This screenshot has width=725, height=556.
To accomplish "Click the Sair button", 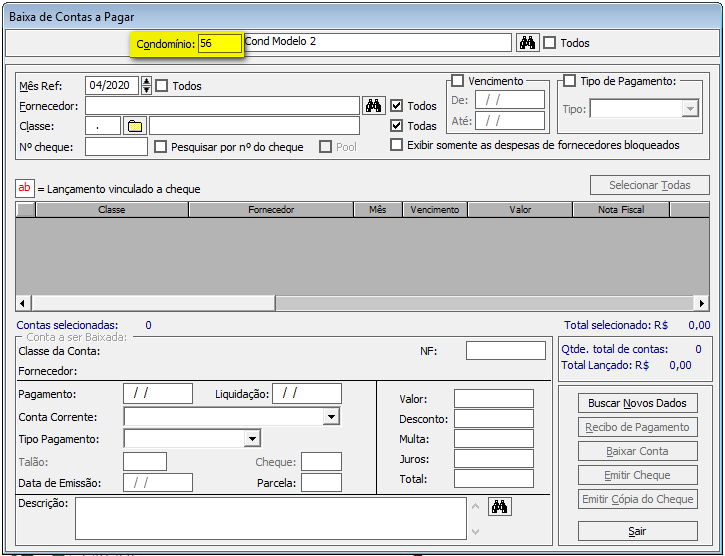I will tap(636, 531).
